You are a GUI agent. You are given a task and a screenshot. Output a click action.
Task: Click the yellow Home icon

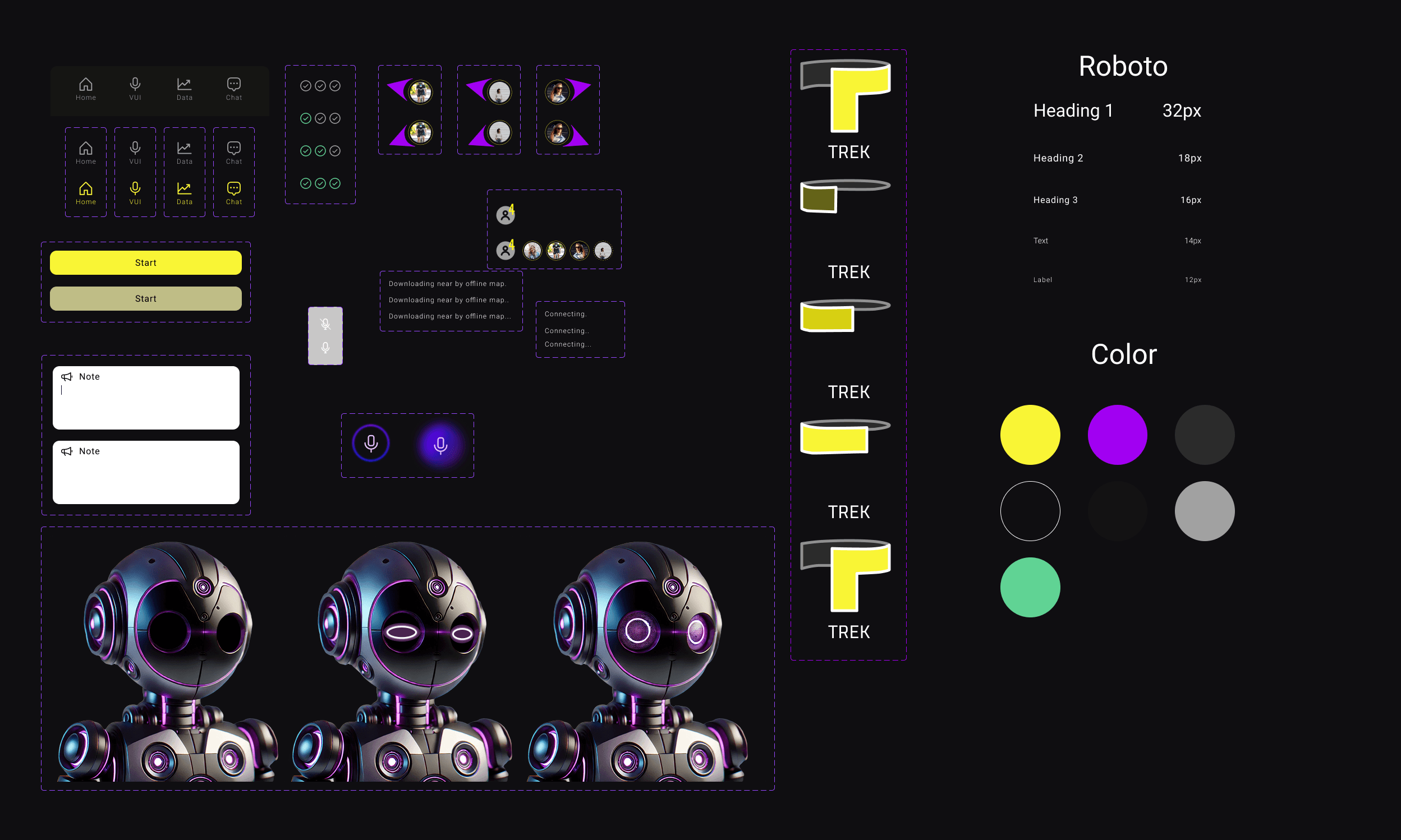(x=85, y=188)
